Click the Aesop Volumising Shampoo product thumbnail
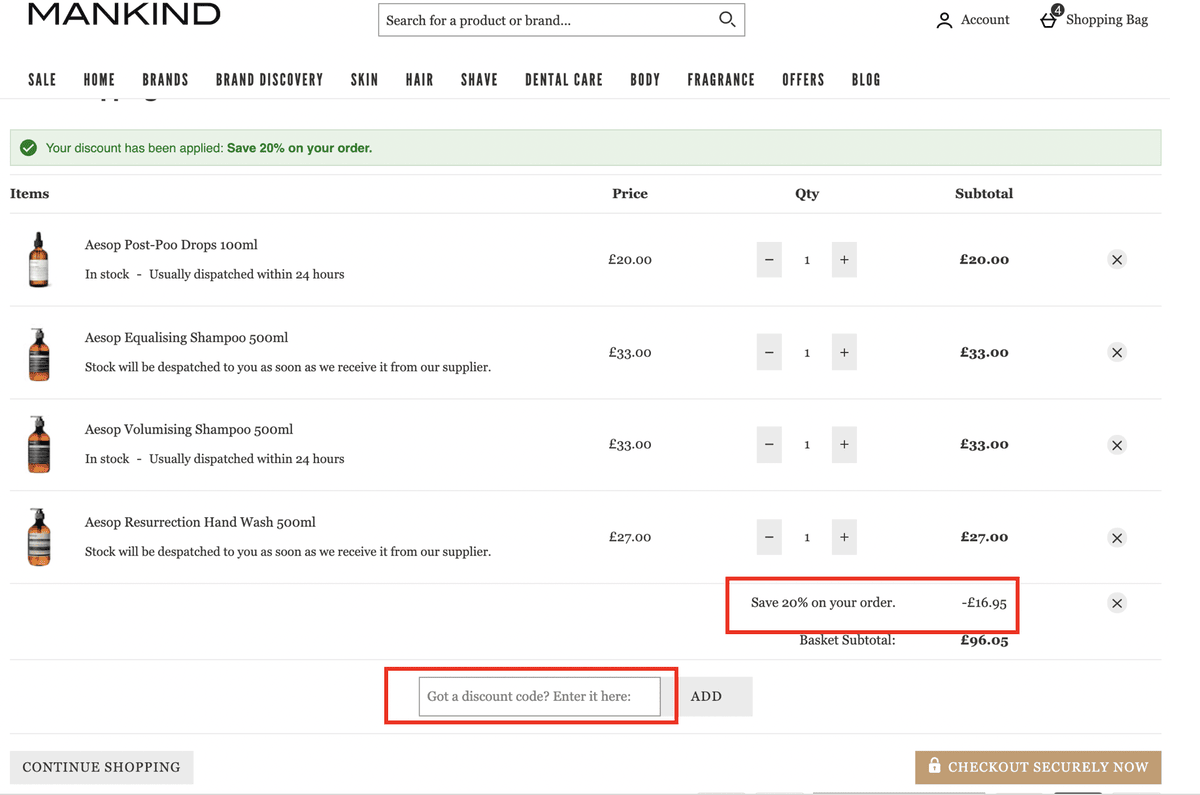The image size is (1200, 795). (x=39, y=445)
